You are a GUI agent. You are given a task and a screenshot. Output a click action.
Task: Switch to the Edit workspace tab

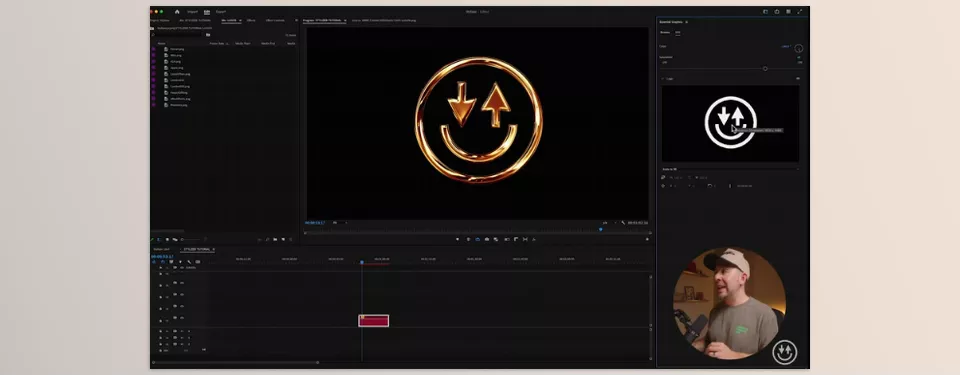(x=207, y=12)
